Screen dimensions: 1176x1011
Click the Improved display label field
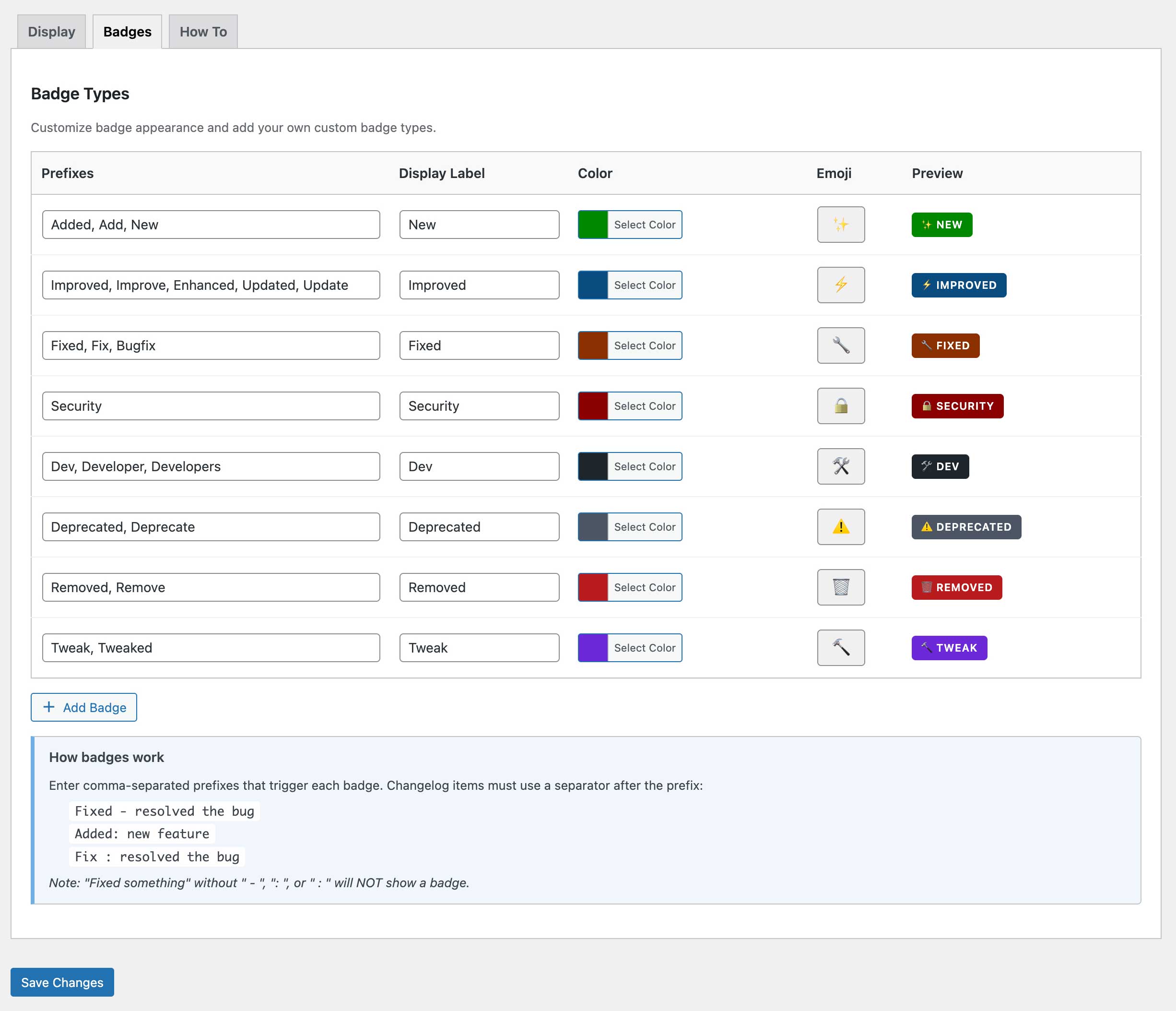tap(479, 285)
